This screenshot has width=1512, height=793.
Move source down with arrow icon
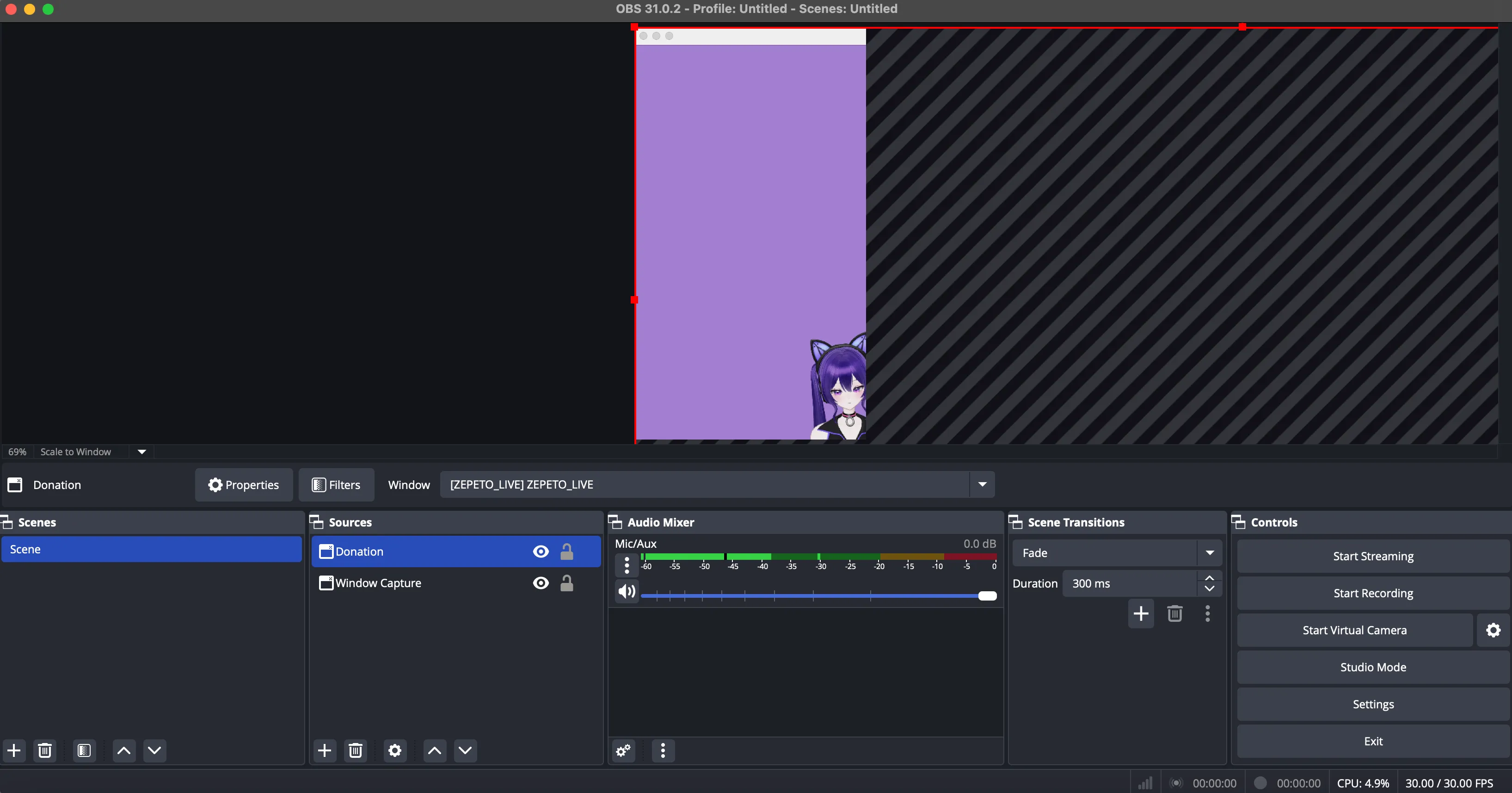click(x=465, y=750)
